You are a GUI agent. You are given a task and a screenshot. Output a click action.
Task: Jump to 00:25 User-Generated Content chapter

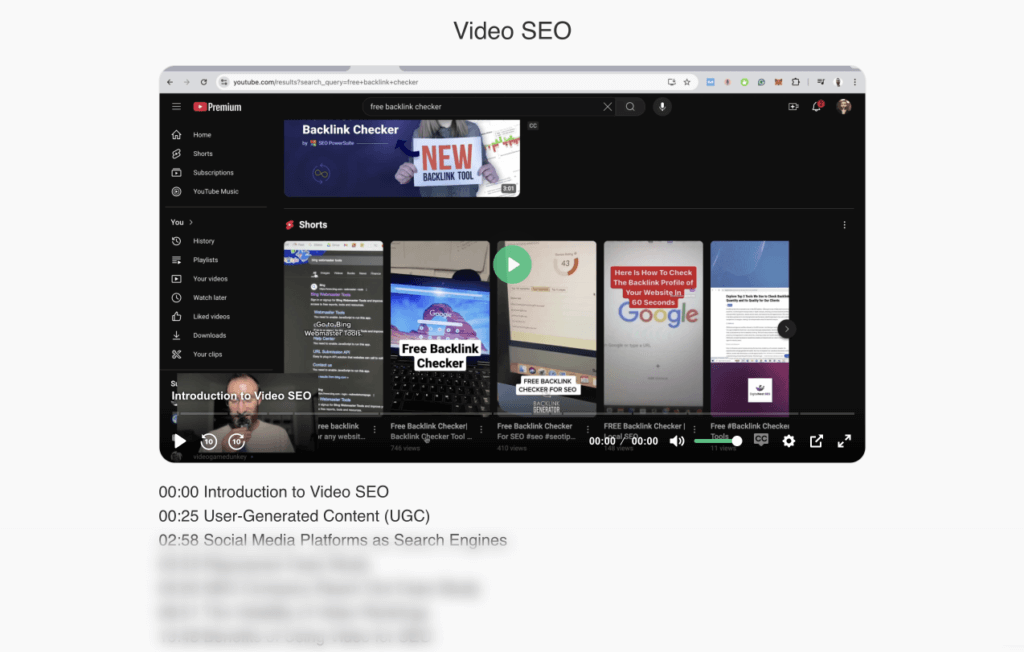pyautogui.click(x=295, y=516)
